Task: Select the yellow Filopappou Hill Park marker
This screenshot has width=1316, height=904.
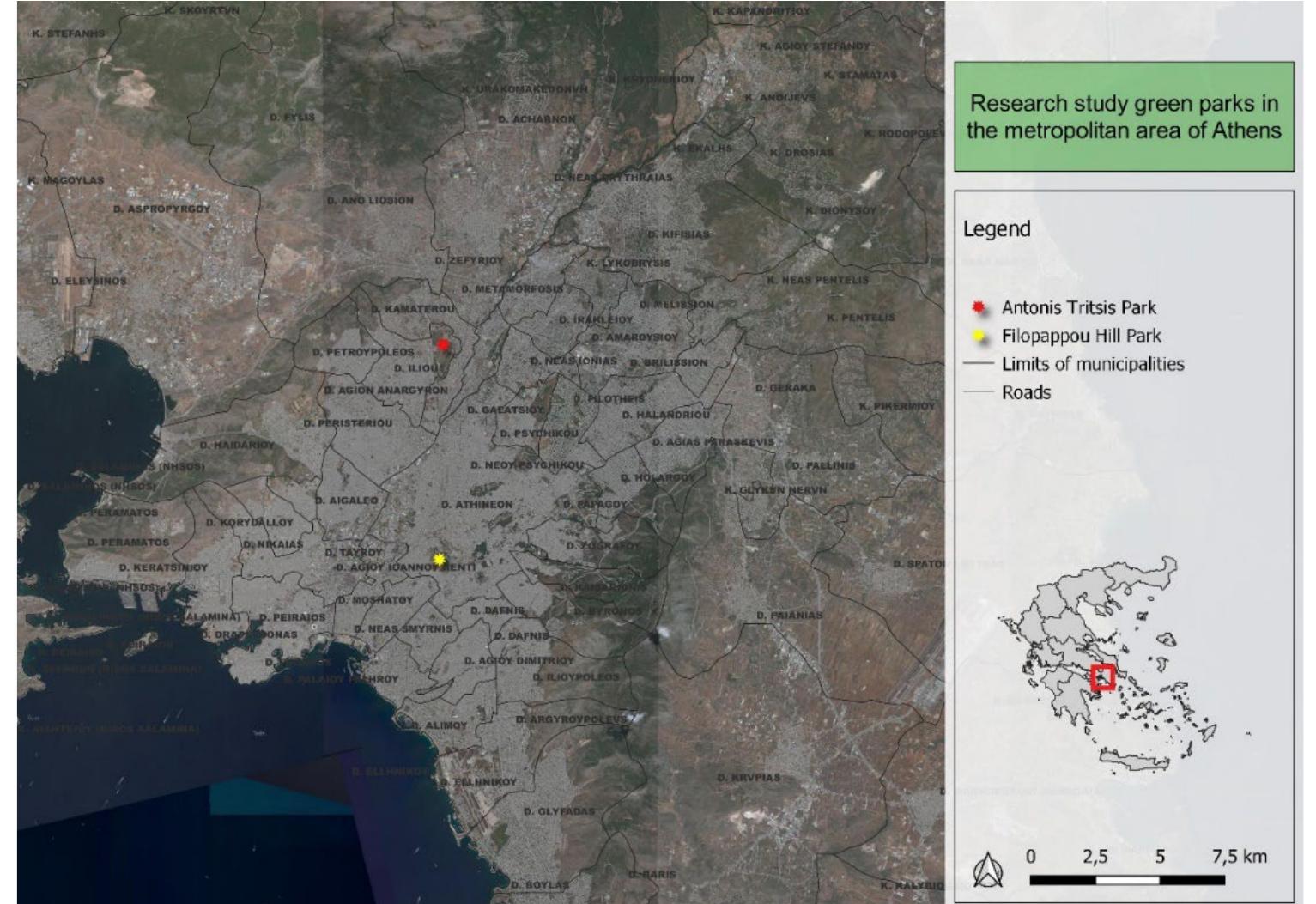Action: coord(440,559)
